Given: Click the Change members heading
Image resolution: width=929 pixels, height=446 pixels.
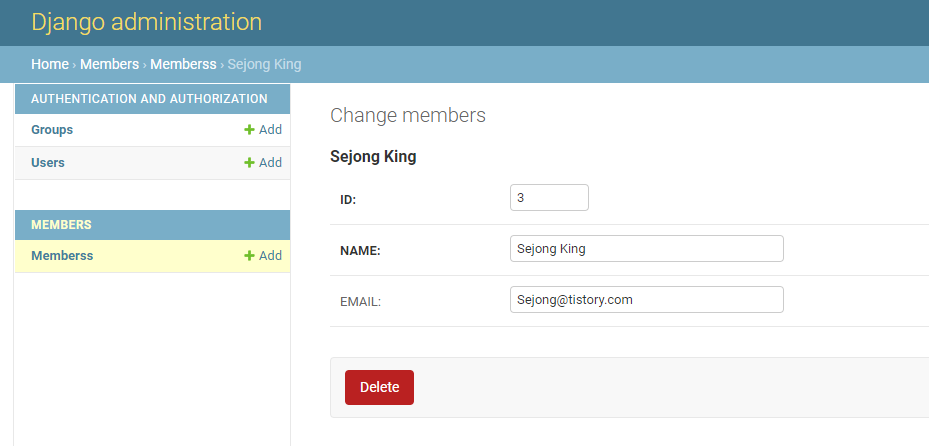Looking at the screenshot, I should 408,115.
